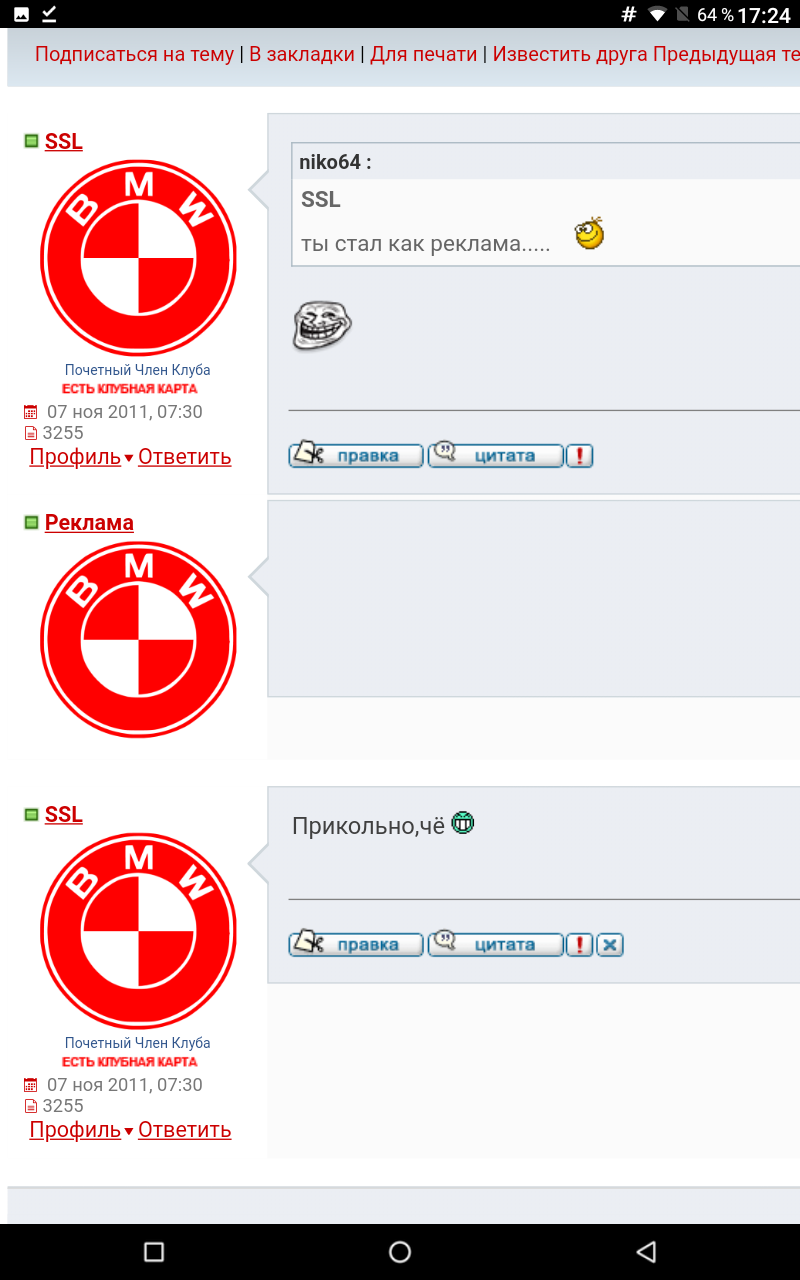The height and width of the screenshot is (1280, 800).
Task: Select В закладки link in top bar
Action: [302, 54]
